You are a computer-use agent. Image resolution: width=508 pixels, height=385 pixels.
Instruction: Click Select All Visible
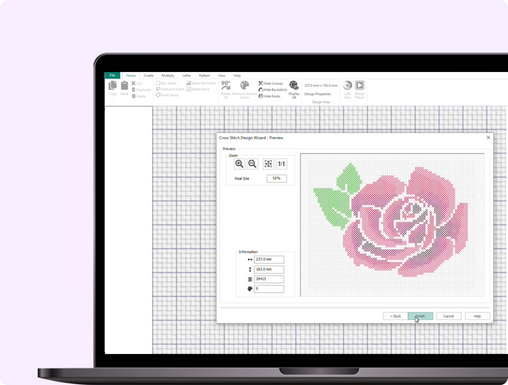coord(201,83)
